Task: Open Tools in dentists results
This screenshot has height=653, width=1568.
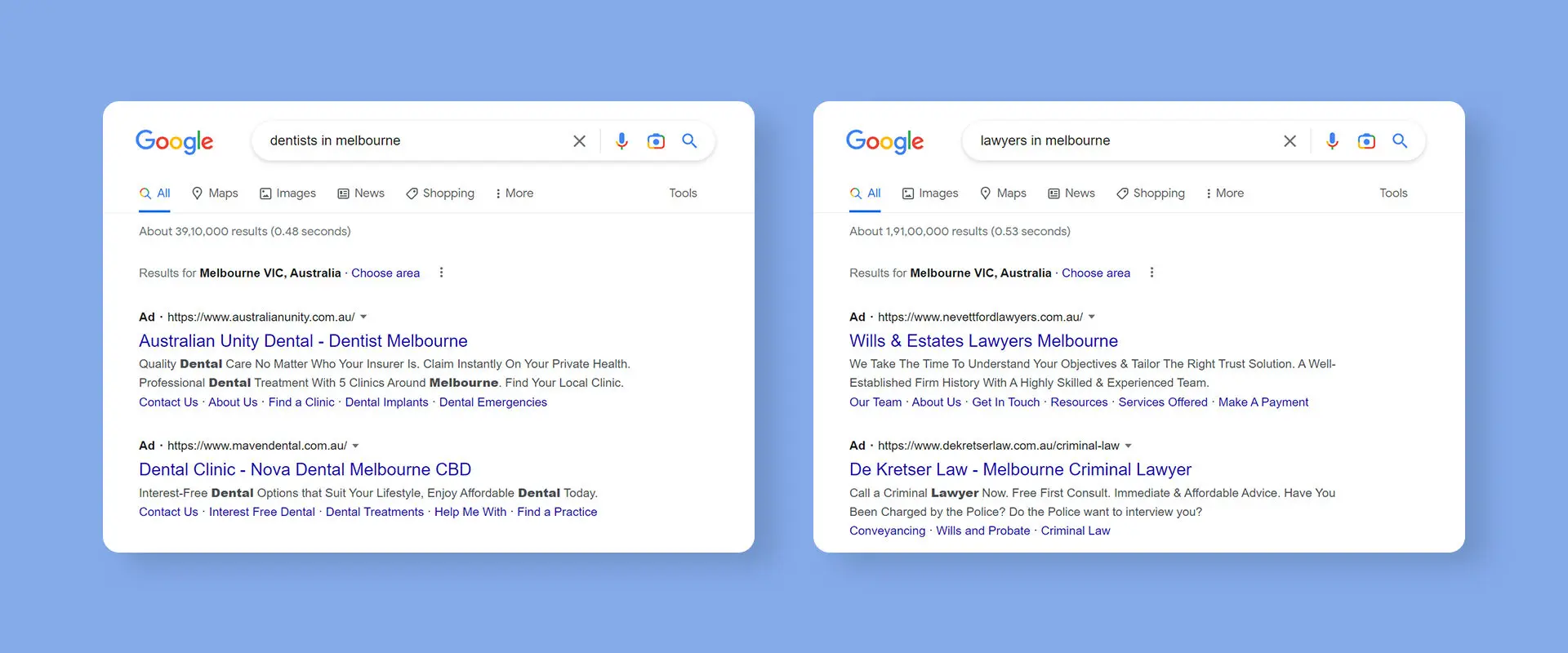Action: [x=683, y=193]
